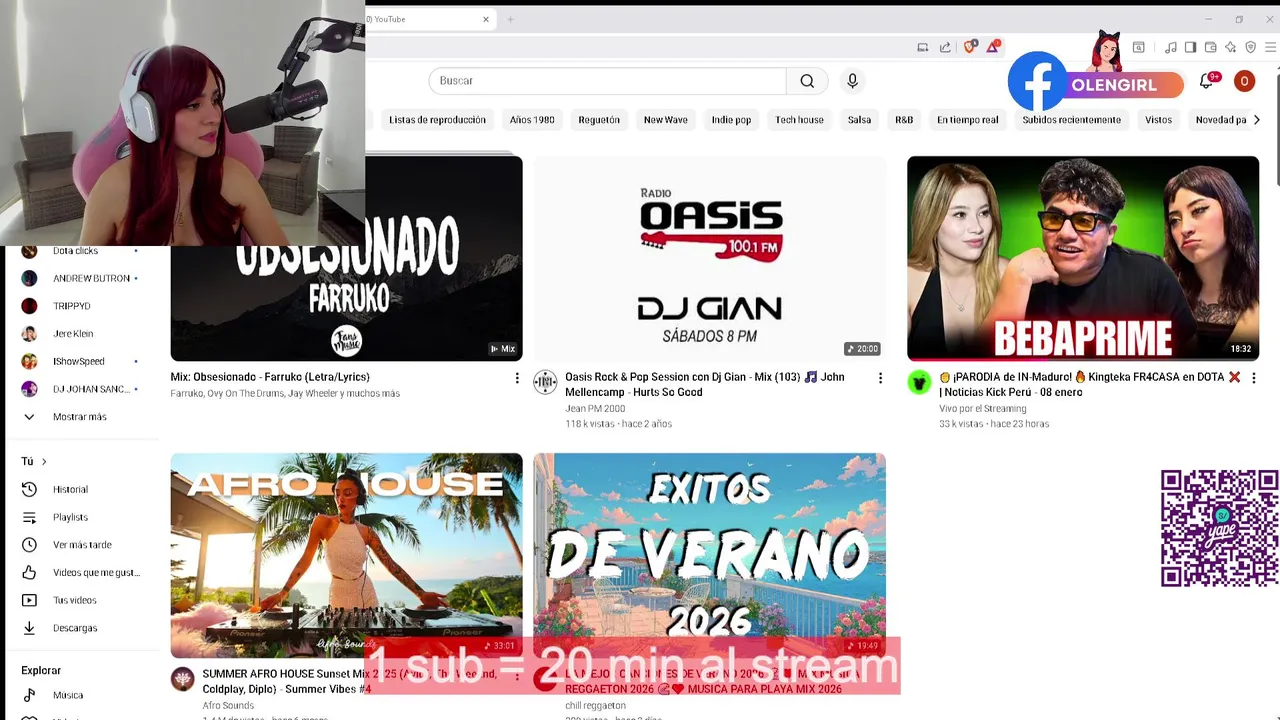Open Oasis Rock & Pop Session title link

705,384
